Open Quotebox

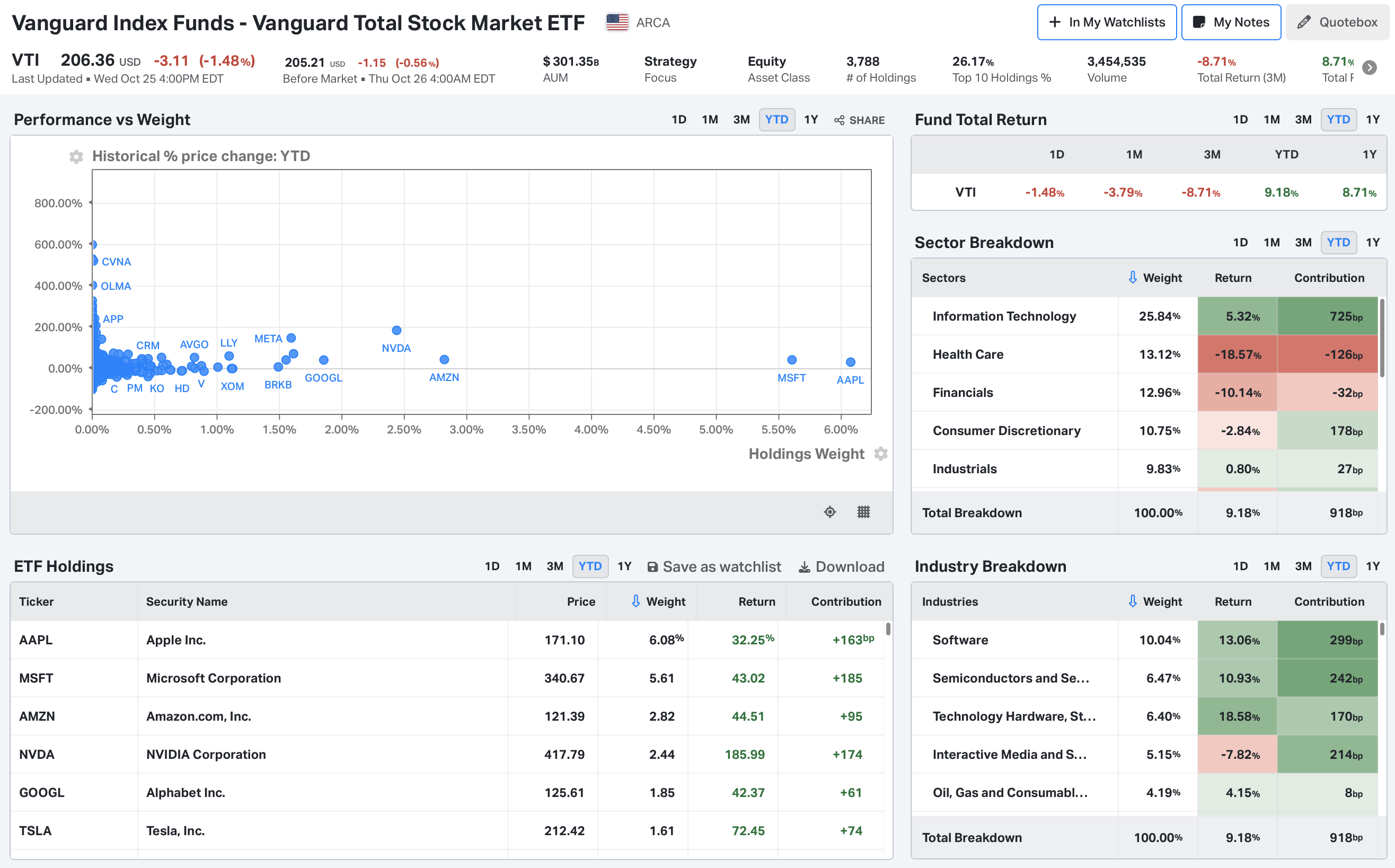1337,22
